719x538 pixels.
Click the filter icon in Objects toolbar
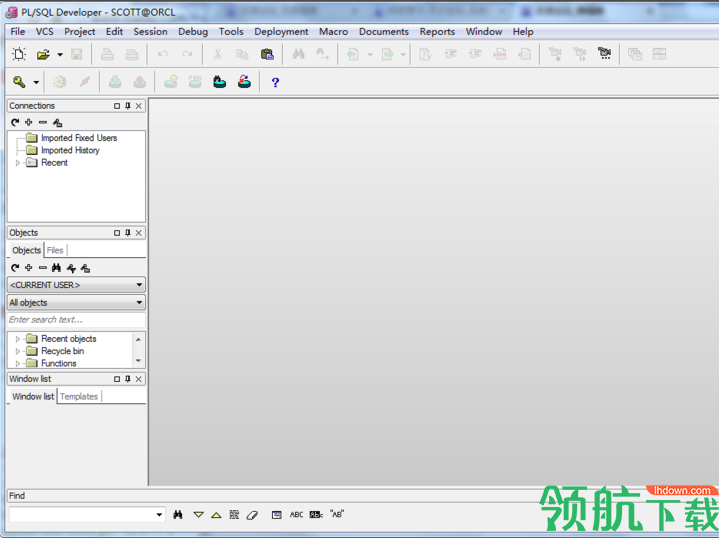(x=71, y=268)
